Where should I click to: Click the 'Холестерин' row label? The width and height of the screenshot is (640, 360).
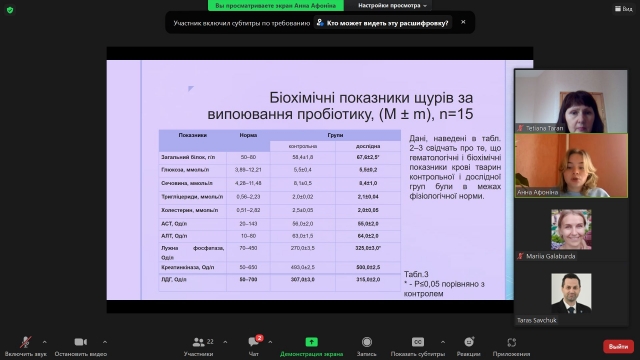tap(190, 210)
